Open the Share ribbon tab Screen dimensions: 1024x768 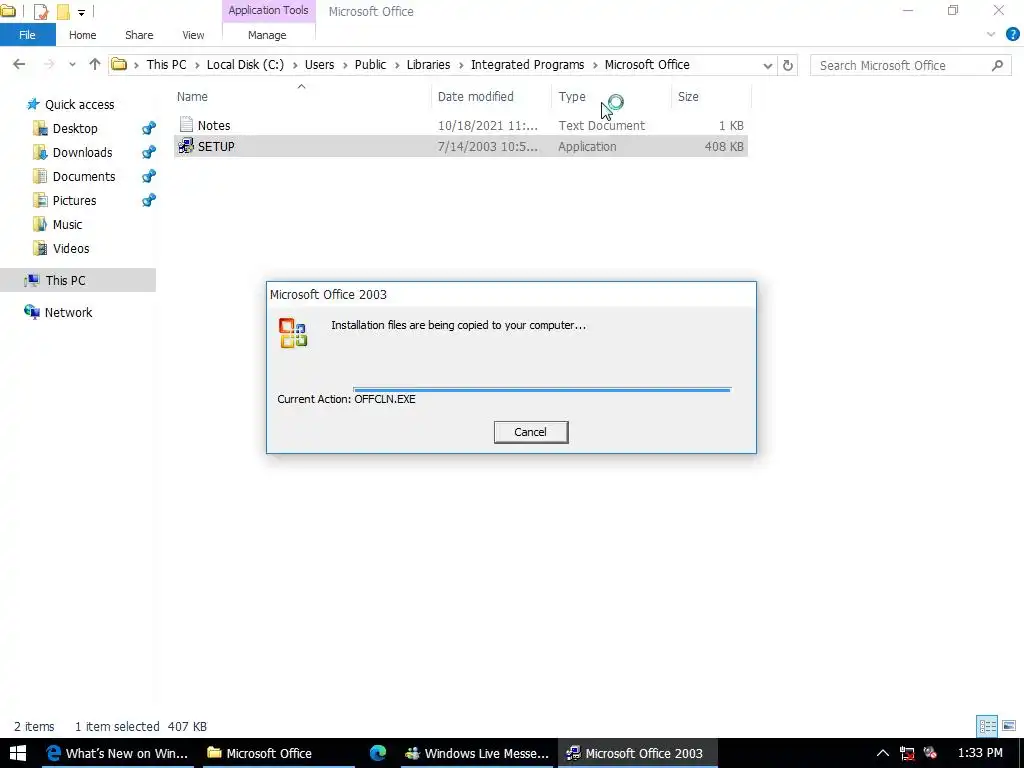139,35
